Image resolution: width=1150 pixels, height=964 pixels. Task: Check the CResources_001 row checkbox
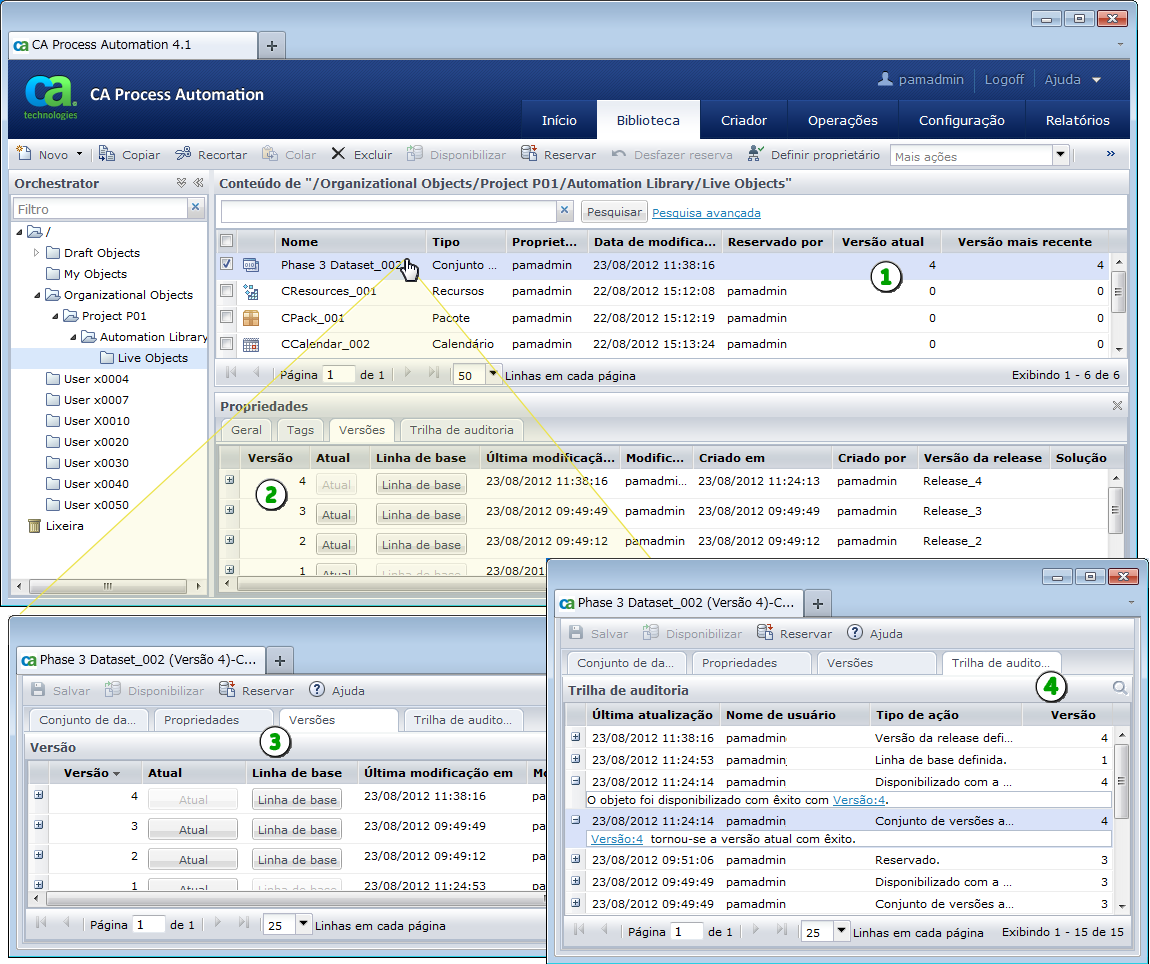(227, 291)
